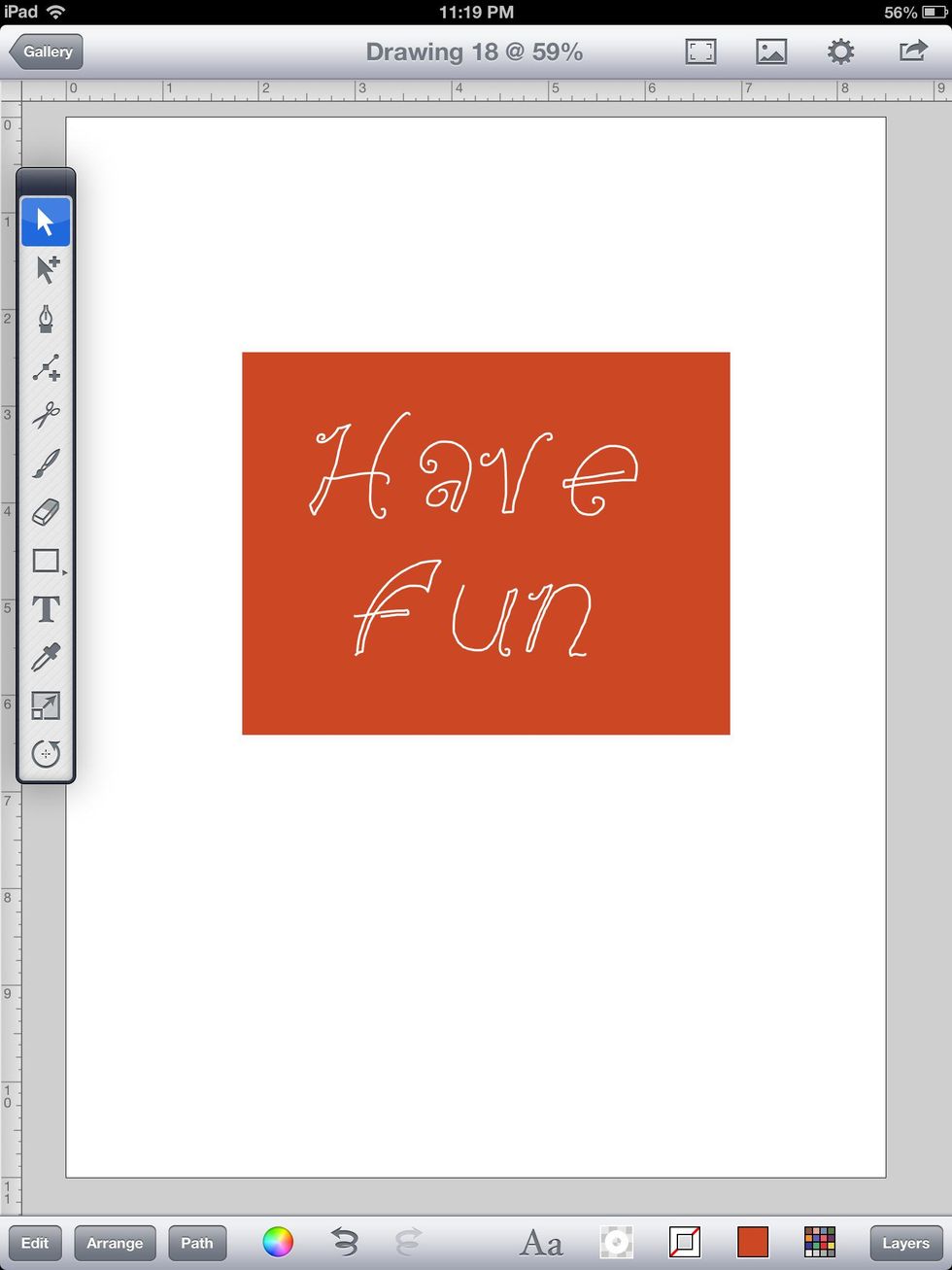Select the Pen tool
The width and height of the screenshot is (952, 1270).
[x=46, y=319]
